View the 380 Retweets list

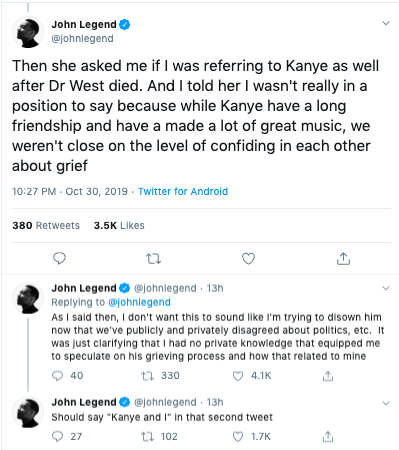[x=46, y=226]
